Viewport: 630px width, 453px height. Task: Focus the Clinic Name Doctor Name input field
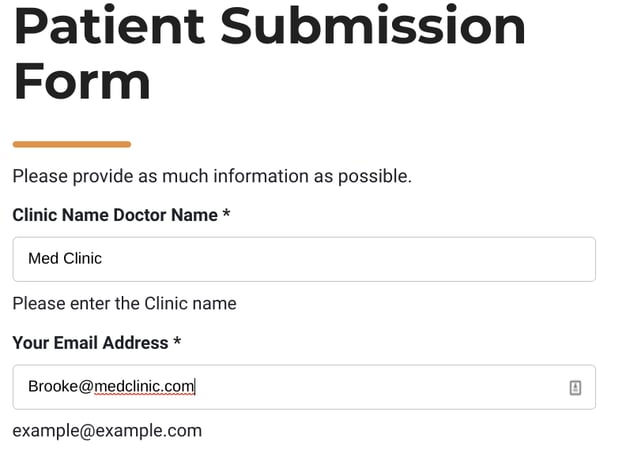[304, 259]
